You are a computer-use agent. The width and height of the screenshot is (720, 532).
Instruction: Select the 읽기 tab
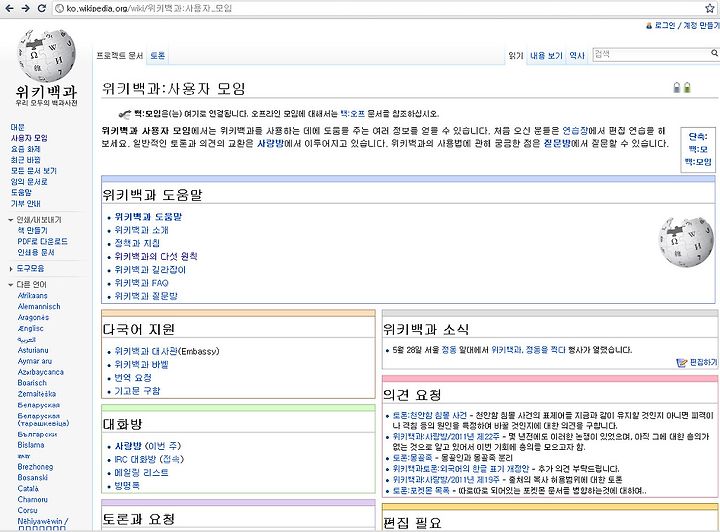tap(516, 56)
